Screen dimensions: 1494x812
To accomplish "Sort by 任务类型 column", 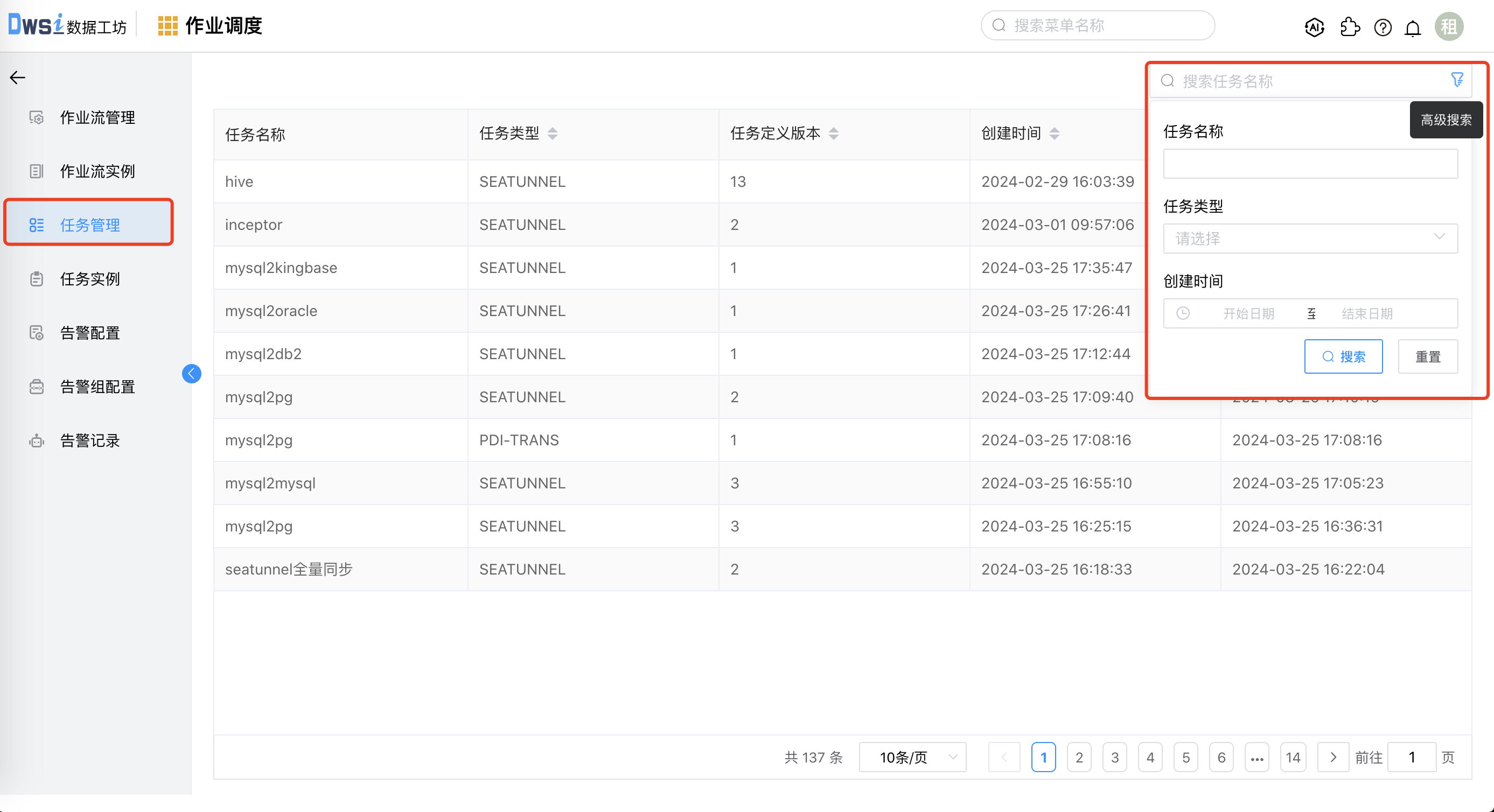I will (x=552, y=134).
